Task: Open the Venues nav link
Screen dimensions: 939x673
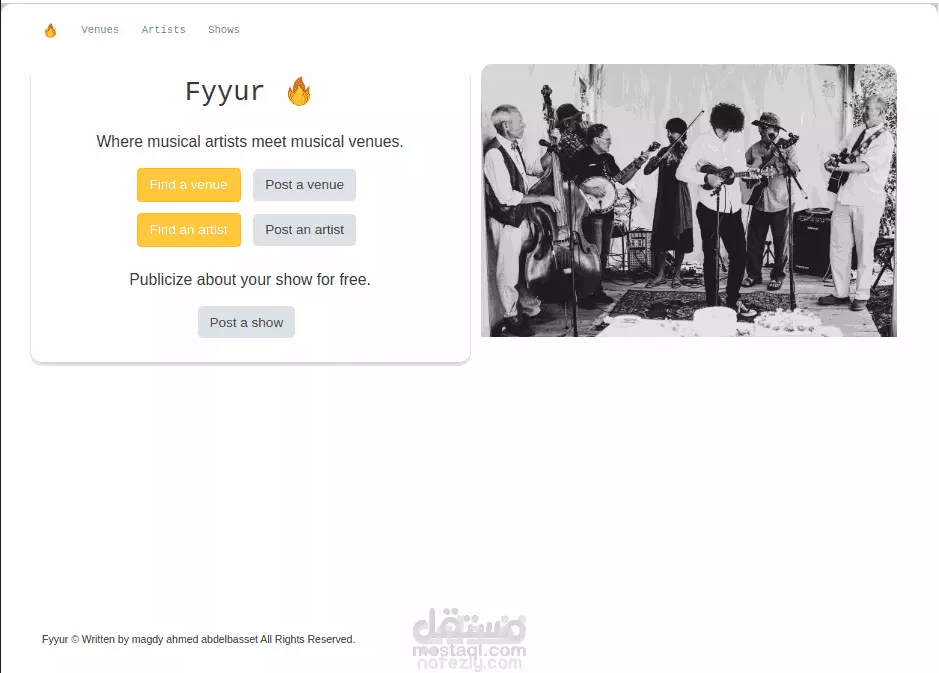Action: pyautogui.click(x=100, y=29)
